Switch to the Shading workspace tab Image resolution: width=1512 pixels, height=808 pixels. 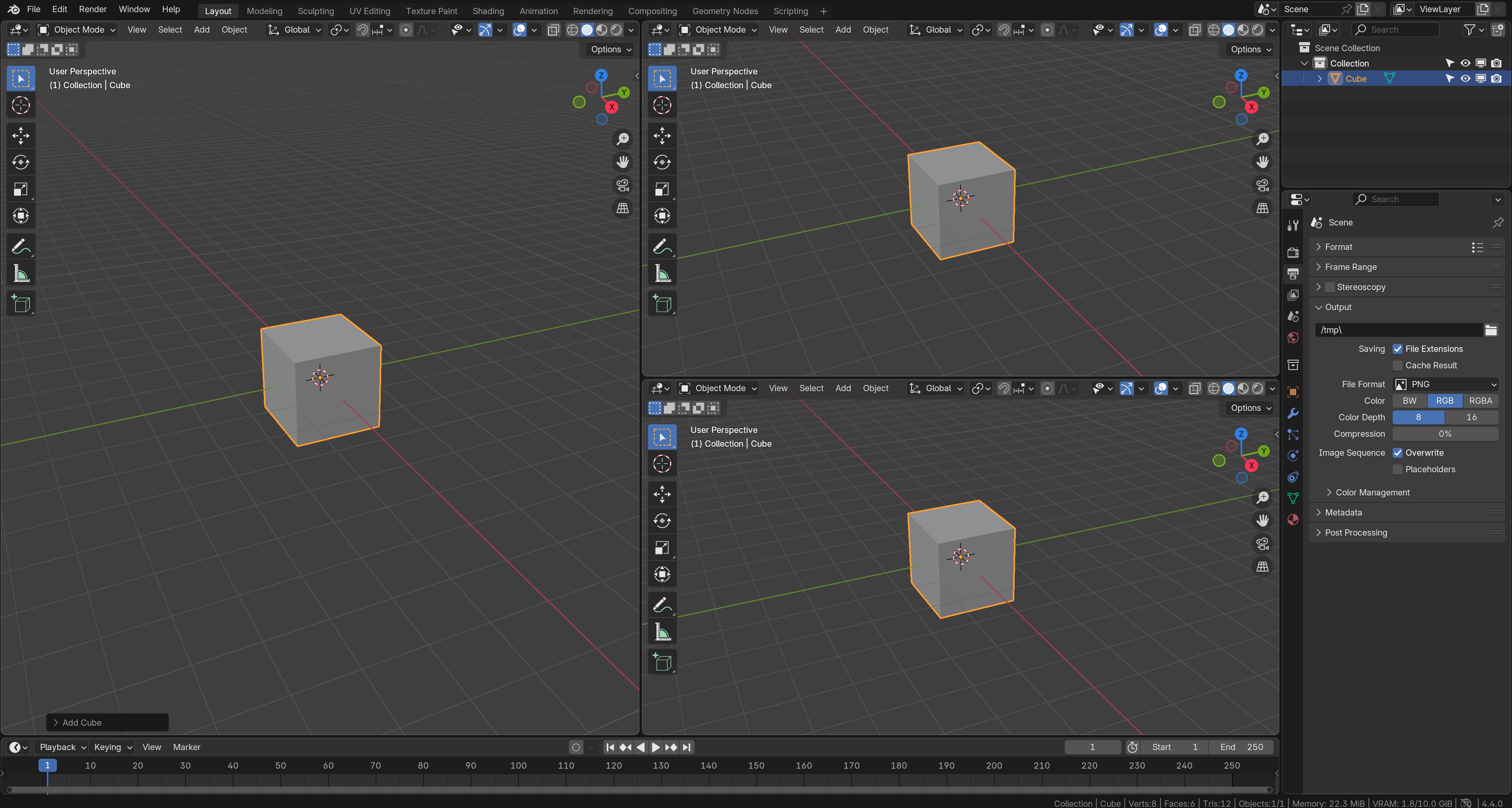488,11
